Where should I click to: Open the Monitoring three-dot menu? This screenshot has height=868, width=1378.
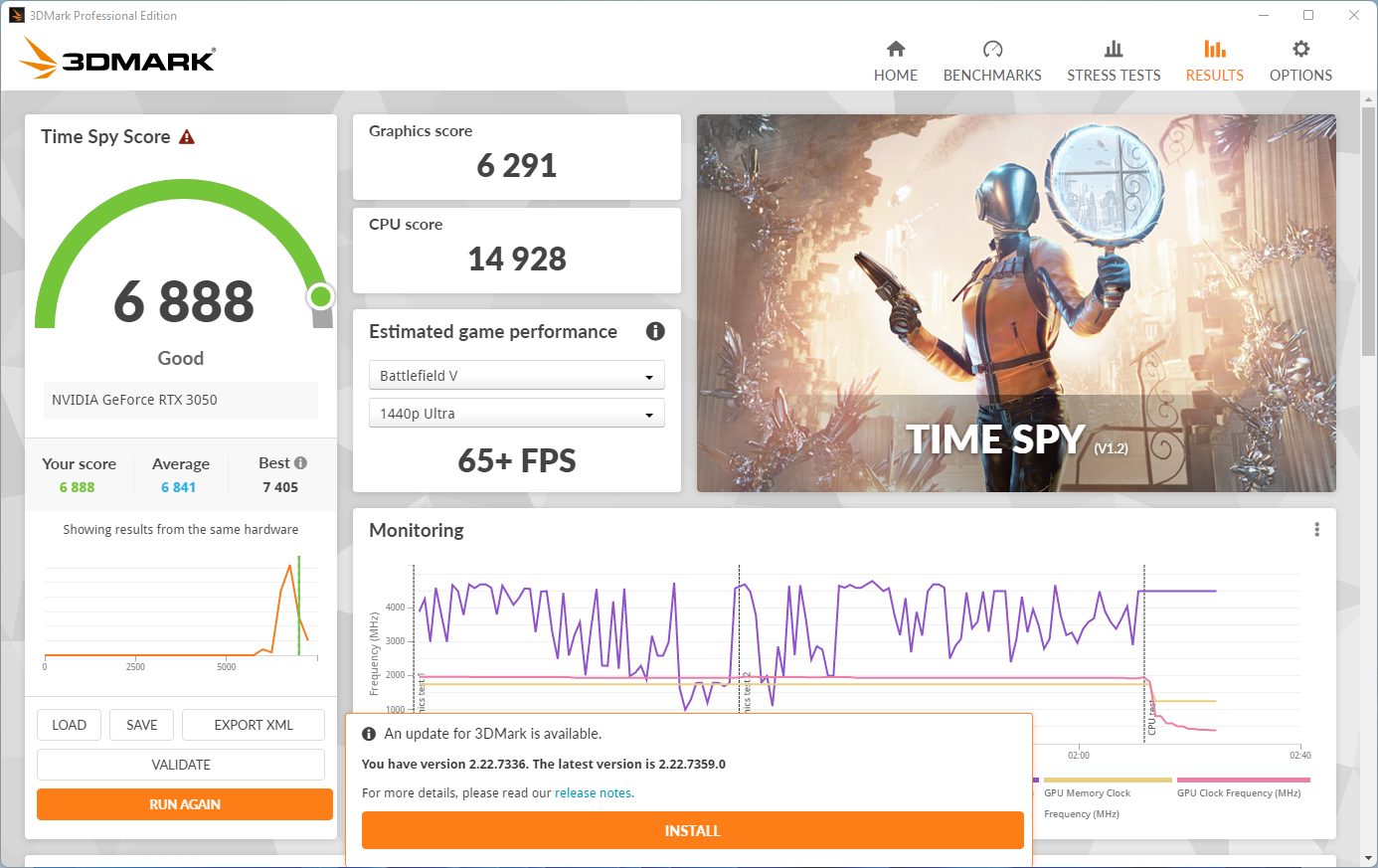tap(1316, 530)
